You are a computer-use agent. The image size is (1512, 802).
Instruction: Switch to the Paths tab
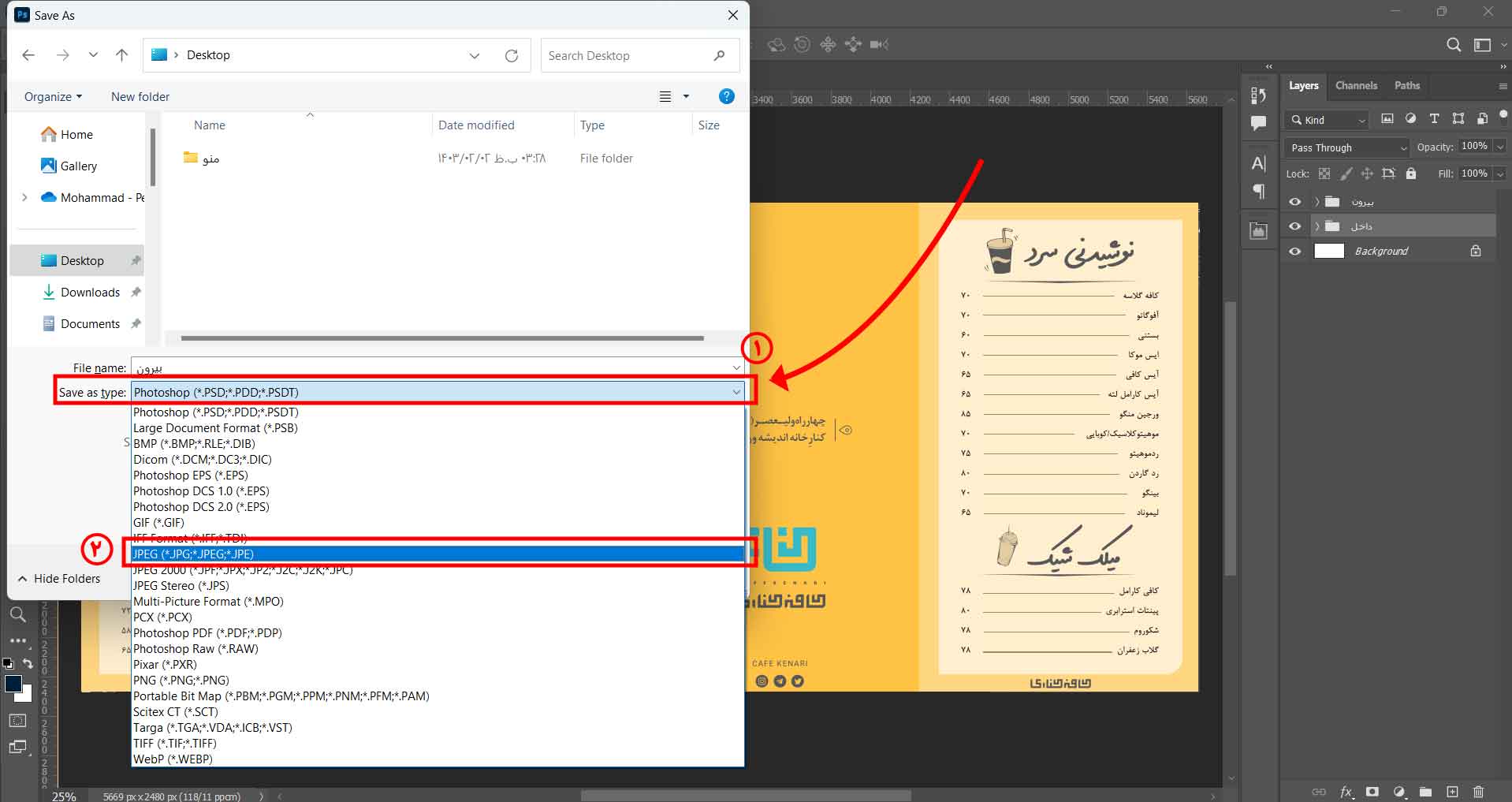(x=1406, y=85)
